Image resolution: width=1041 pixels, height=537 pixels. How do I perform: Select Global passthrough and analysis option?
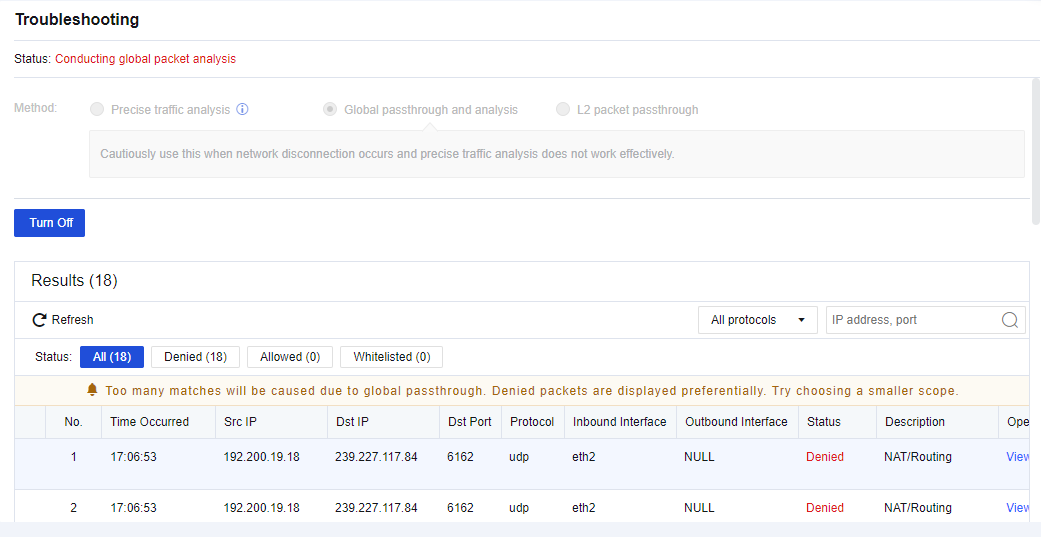coord(330,109)
